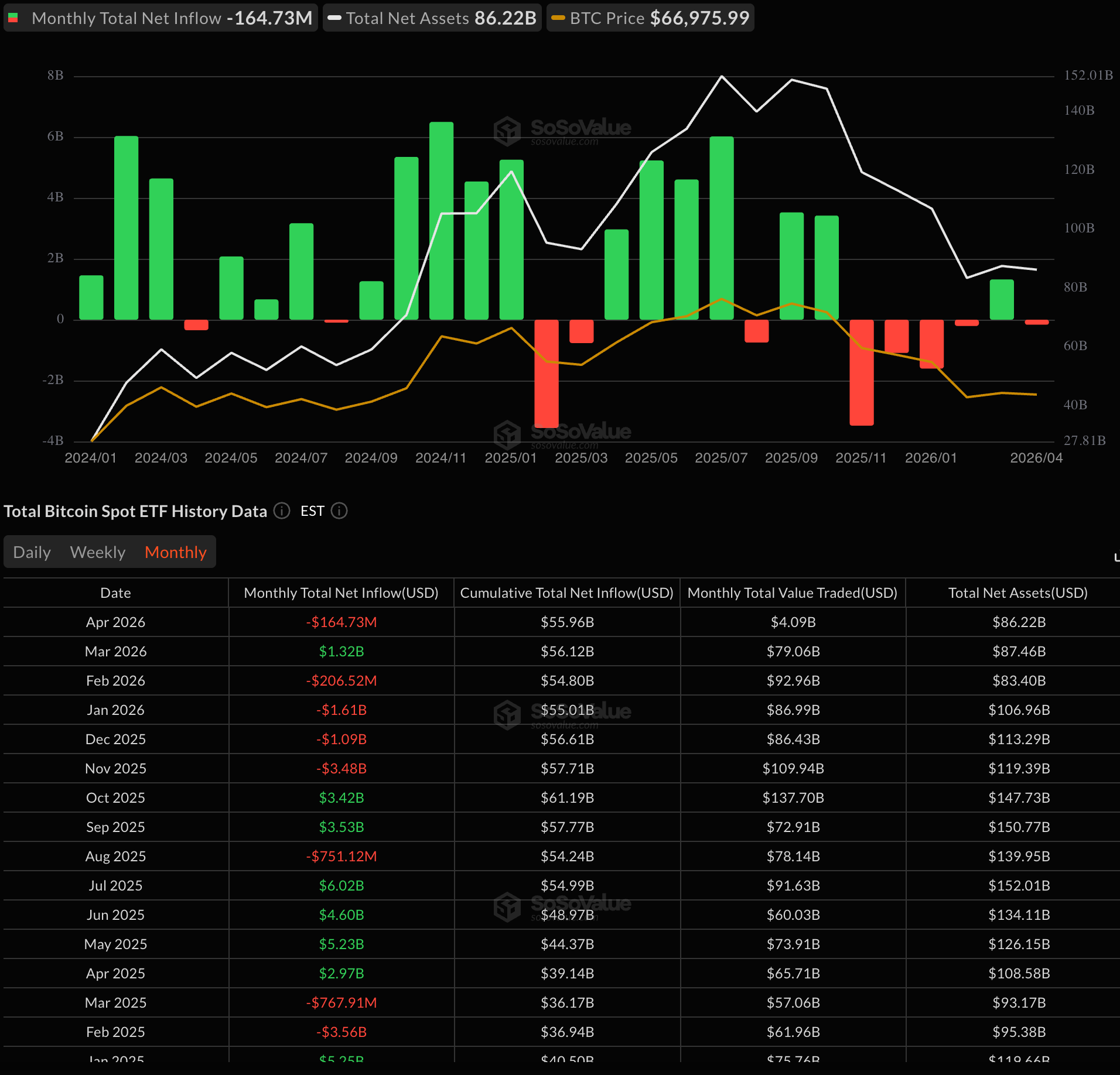1120x1075 pixels.
Task: Select the Monthly tab
Action: tap(175, 552)
